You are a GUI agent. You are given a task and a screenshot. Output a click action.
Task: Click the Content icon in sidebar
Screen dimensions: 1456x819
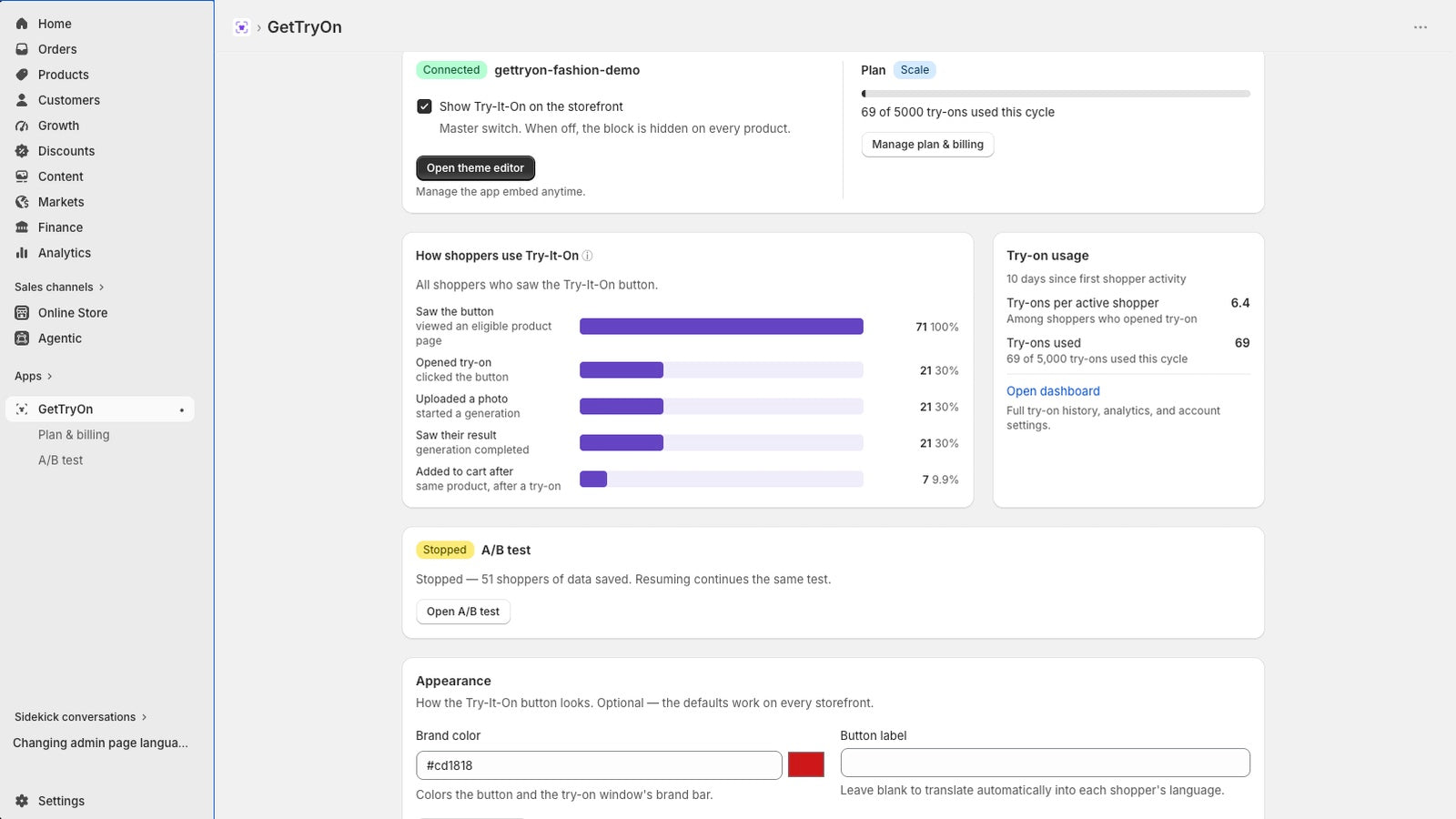click(x=22, y=177)
